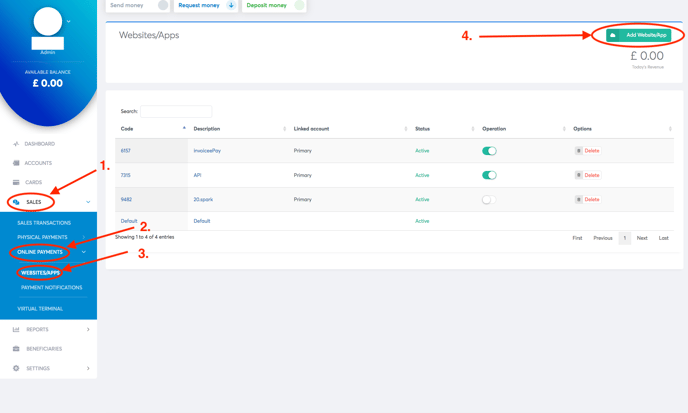
Task: Open the InvoiceePay description link
Action: (x=207, y=151)
